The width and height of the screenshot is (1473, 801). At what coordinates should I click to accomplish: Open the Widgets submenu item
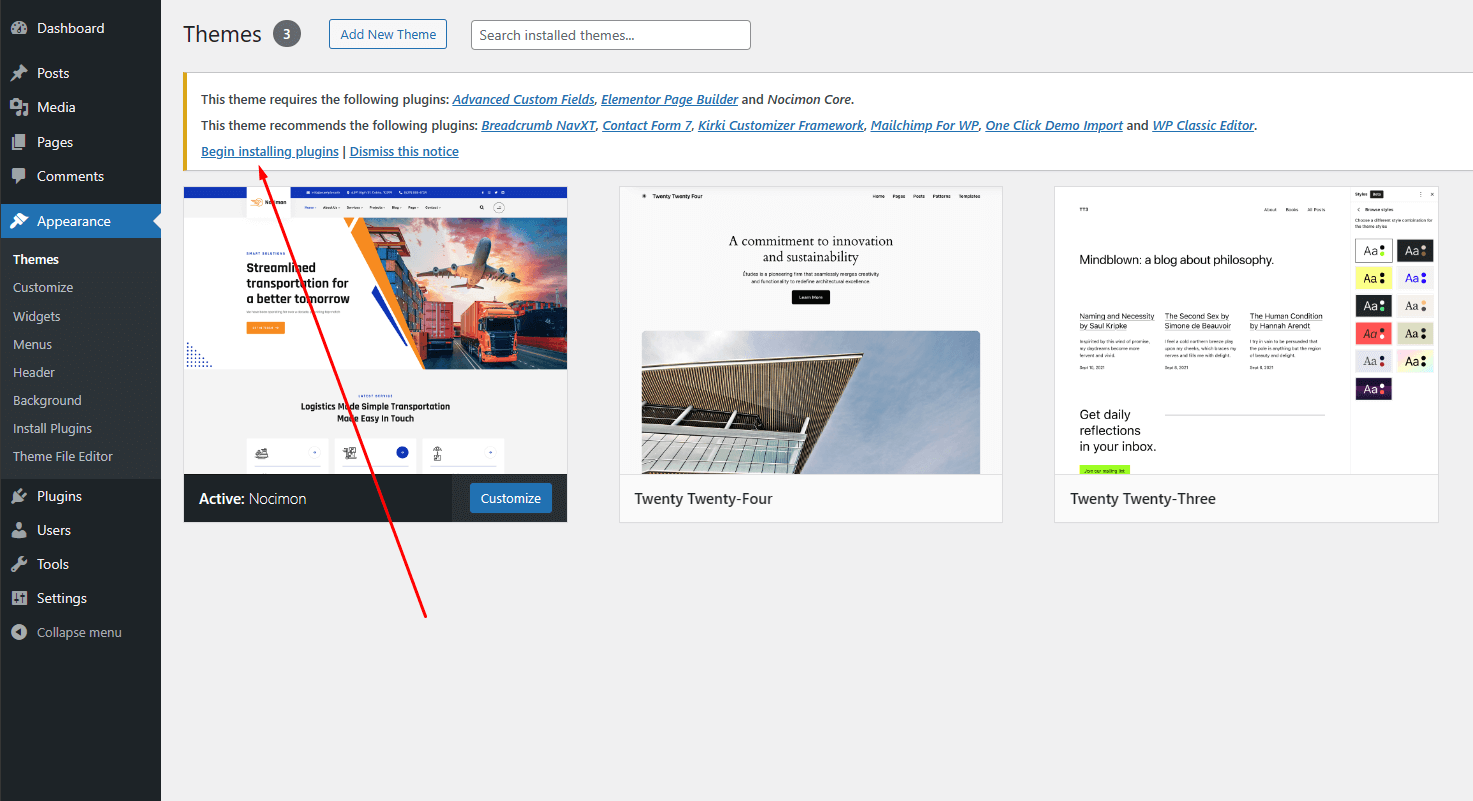coord(37,316)
